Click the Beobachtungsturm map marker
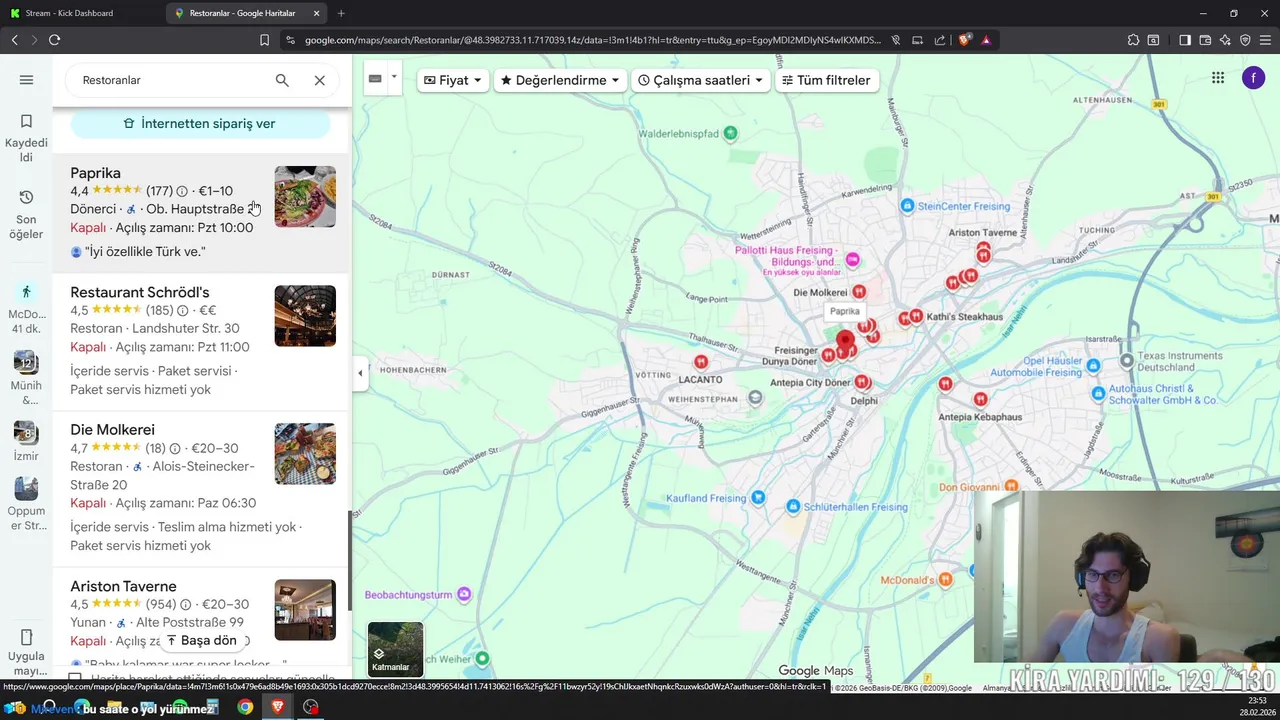 point(464,594)
